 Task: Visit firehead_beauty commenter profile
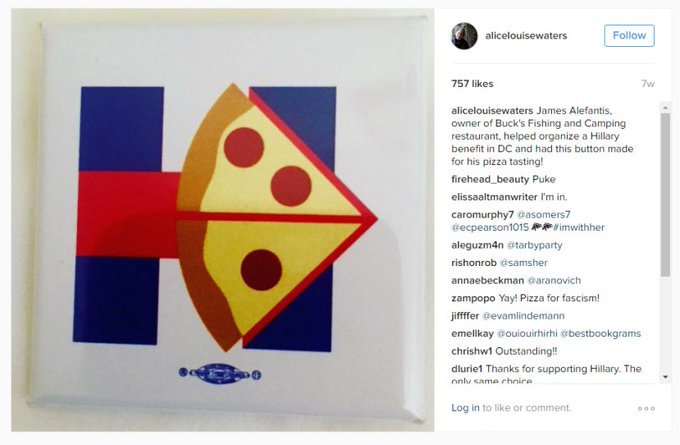(x=490, y=180)
